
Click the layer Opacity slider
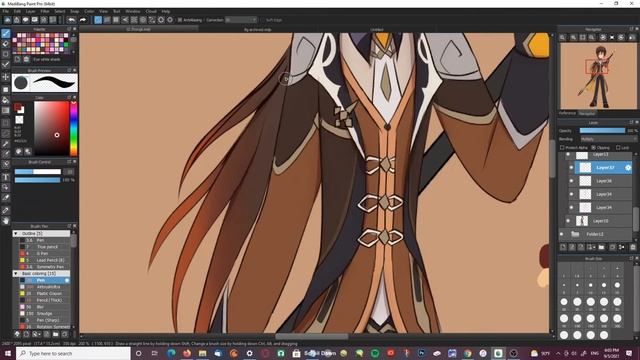pos(602,131)
